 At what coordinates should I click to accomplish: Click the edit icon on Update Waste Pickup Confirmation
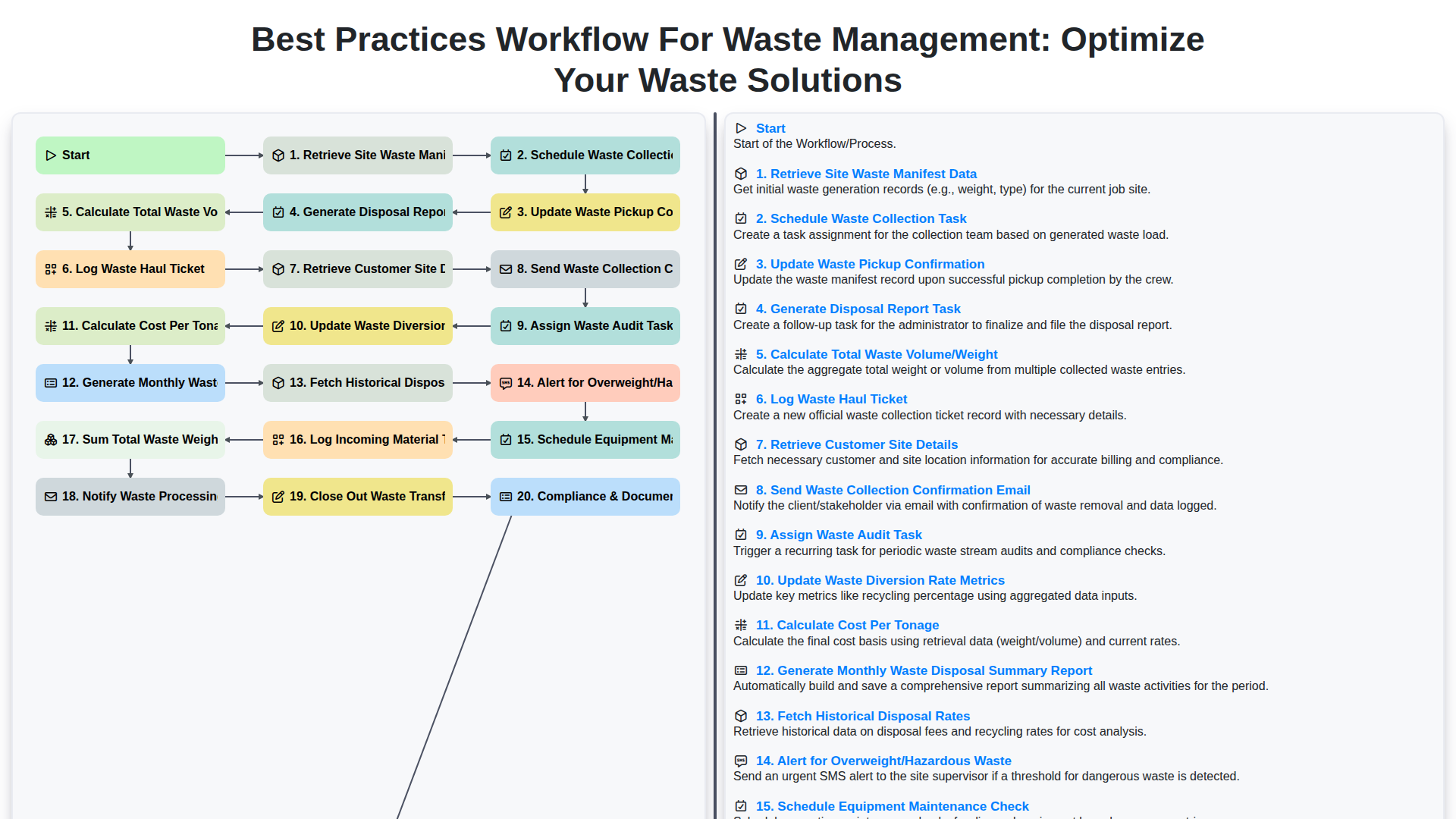click(x=506, y=212)
